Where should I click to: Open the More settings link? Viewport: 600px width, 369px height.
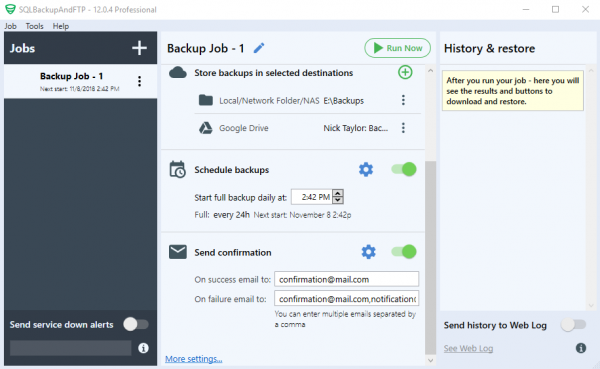click(x=194, y=359)
